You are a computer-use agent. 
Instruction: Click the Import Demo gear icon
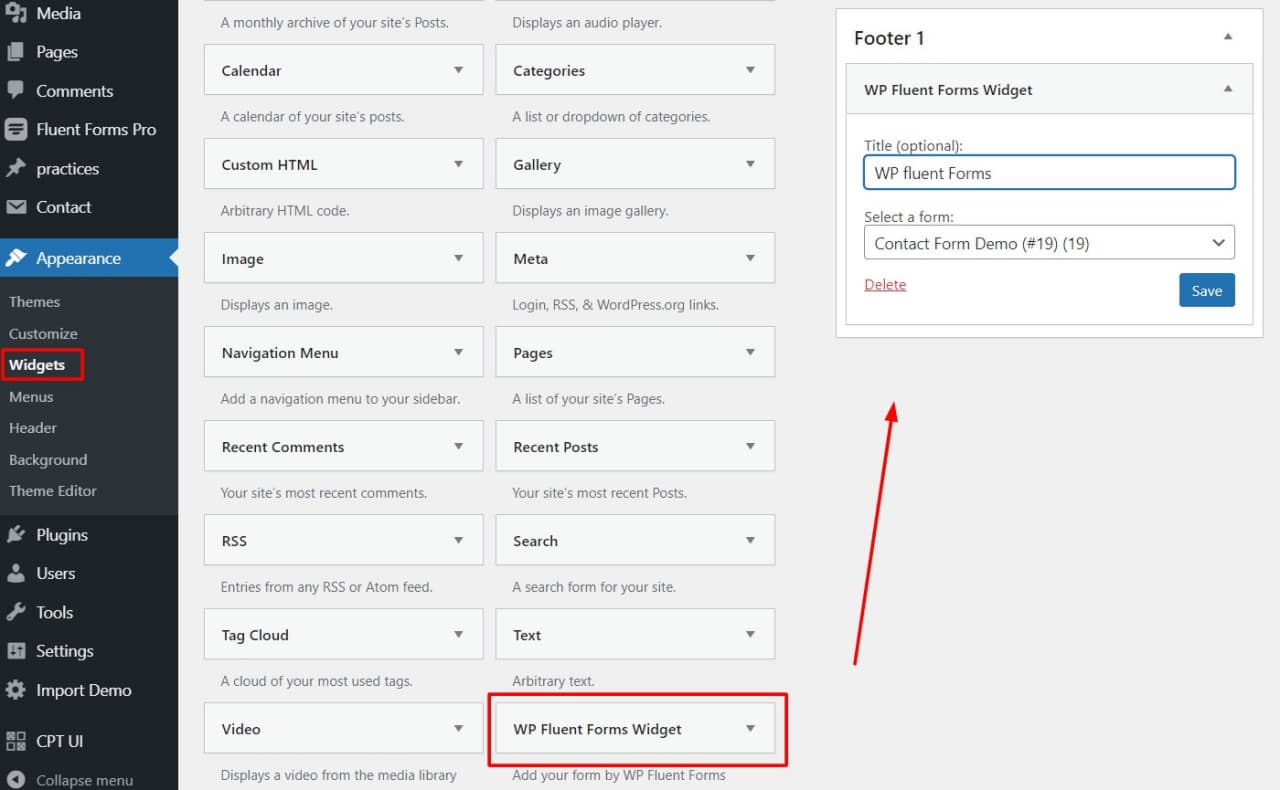pyautogui.click(x=16, y=690)
